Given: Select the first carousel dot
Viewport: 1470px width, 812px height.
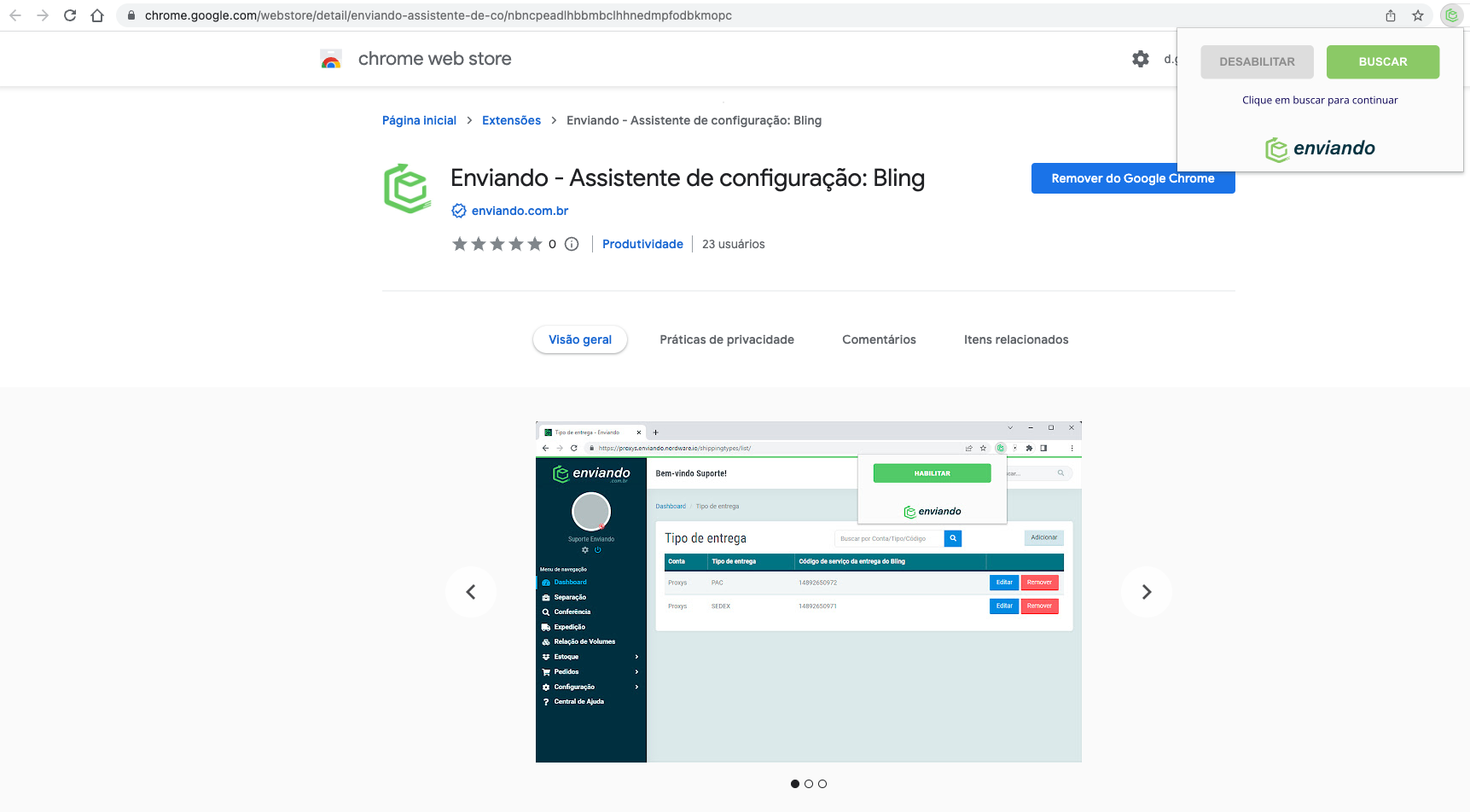Looking at the screenshot, I should (795, 784).
